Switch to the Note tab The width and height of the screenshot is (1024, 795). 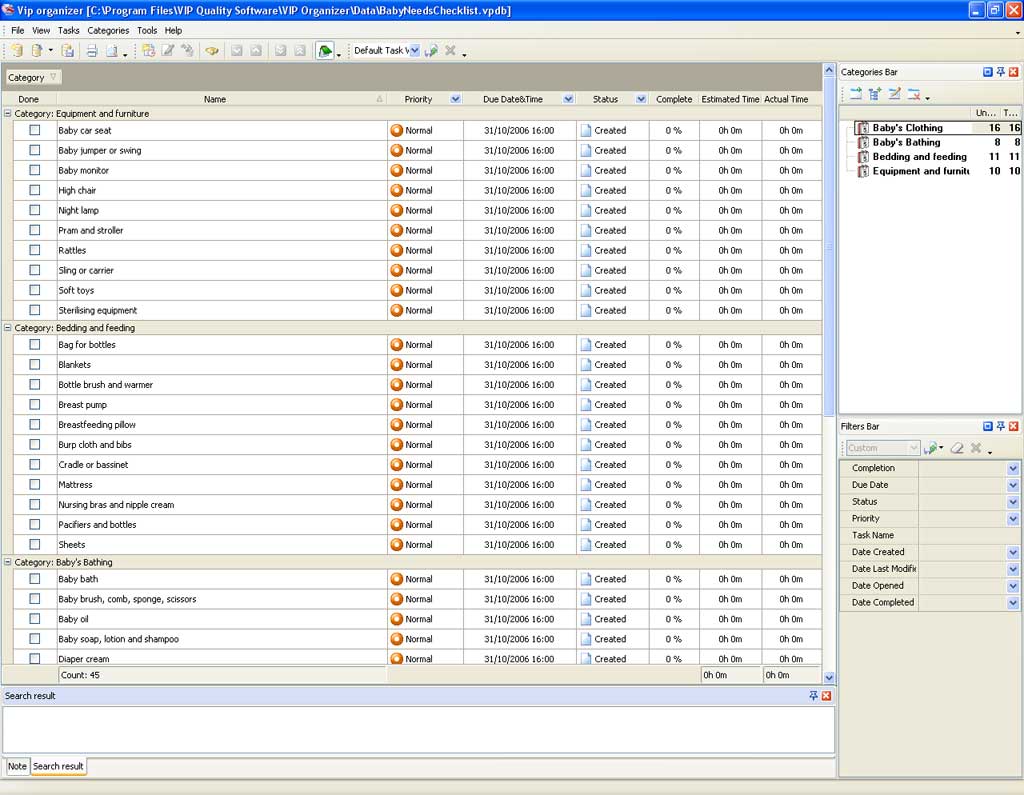[x=17, y=766]
